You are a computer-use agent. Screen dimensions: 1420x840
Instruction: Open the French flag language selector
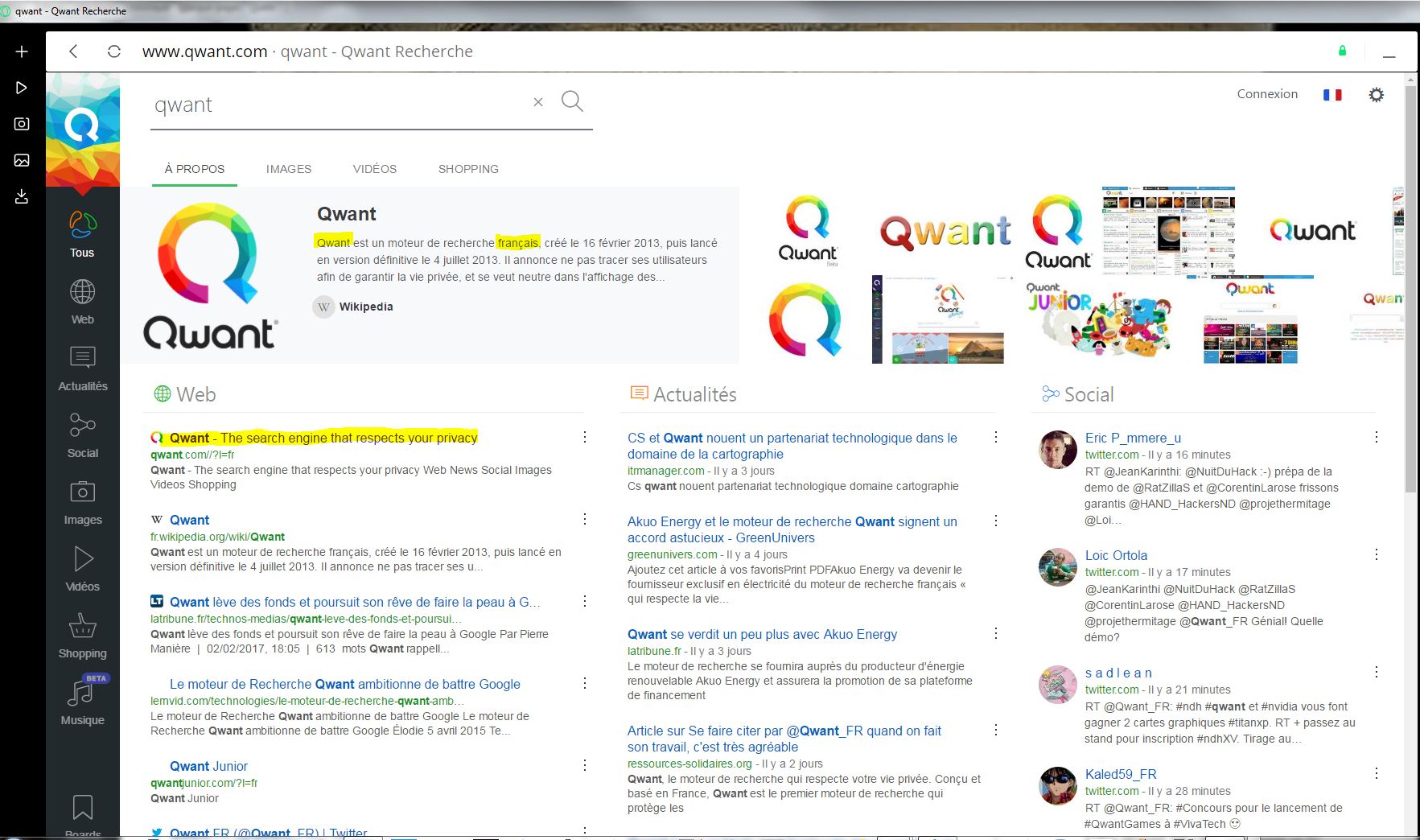(x=1332, y=95)
